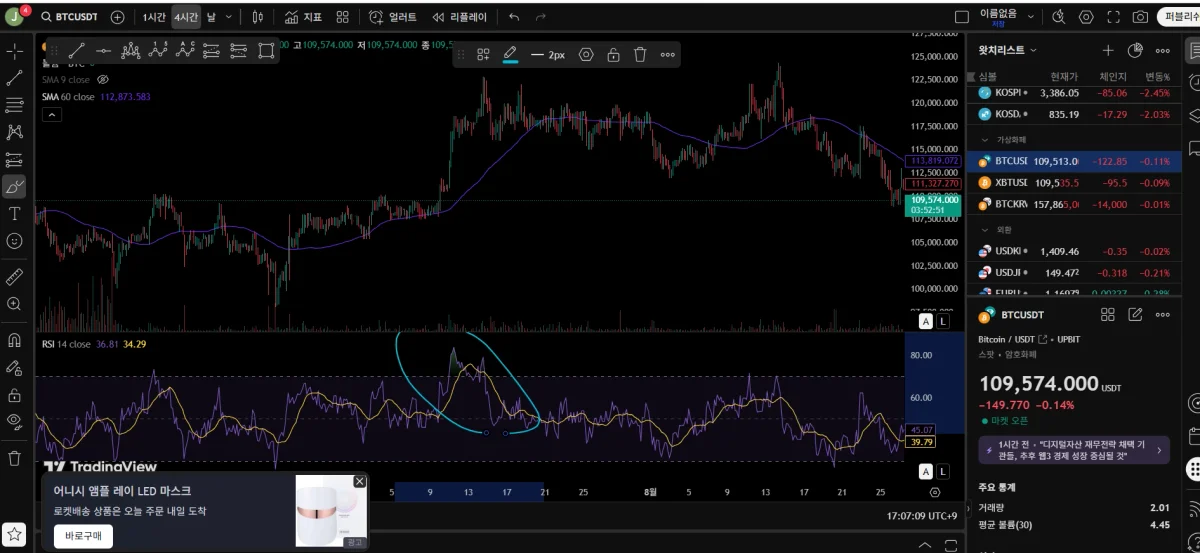Add symbol to watchlist with plus icon
Viewport: 1200px width, 553px height.
coord(1108,50)
